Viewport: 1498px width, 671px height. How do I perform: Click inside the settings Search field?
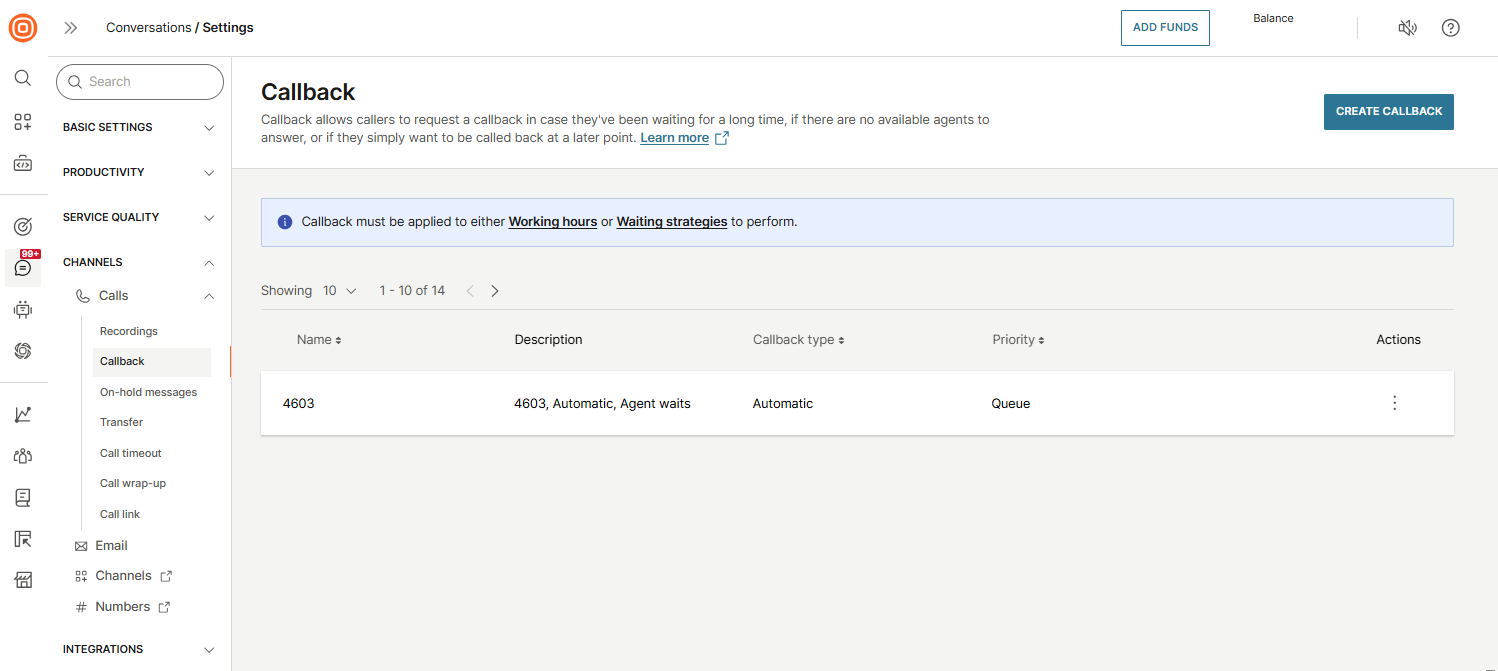pyautogui.click(x=140, y=82)
